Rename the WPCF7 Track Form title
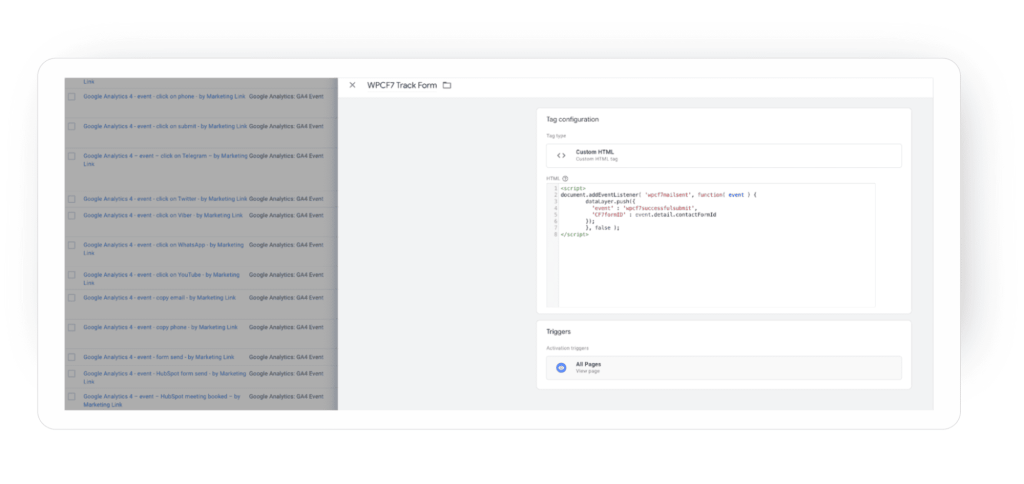The image size is (1024, 484). click(x=402, y=85)
